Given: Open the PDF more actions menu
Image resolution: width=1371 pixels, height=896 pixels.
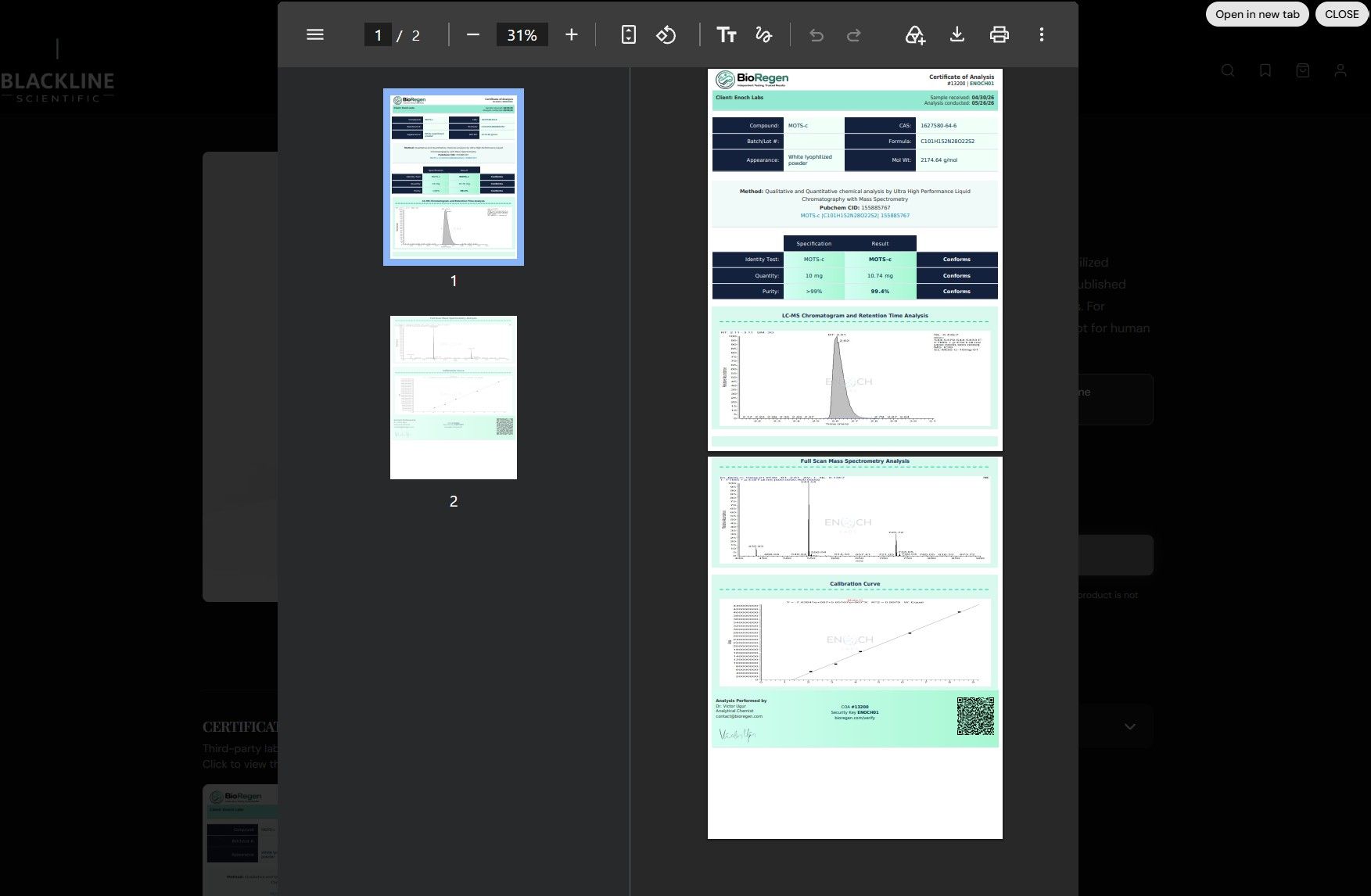Looking at the screenshot, I should click(x=1042, y=34).
